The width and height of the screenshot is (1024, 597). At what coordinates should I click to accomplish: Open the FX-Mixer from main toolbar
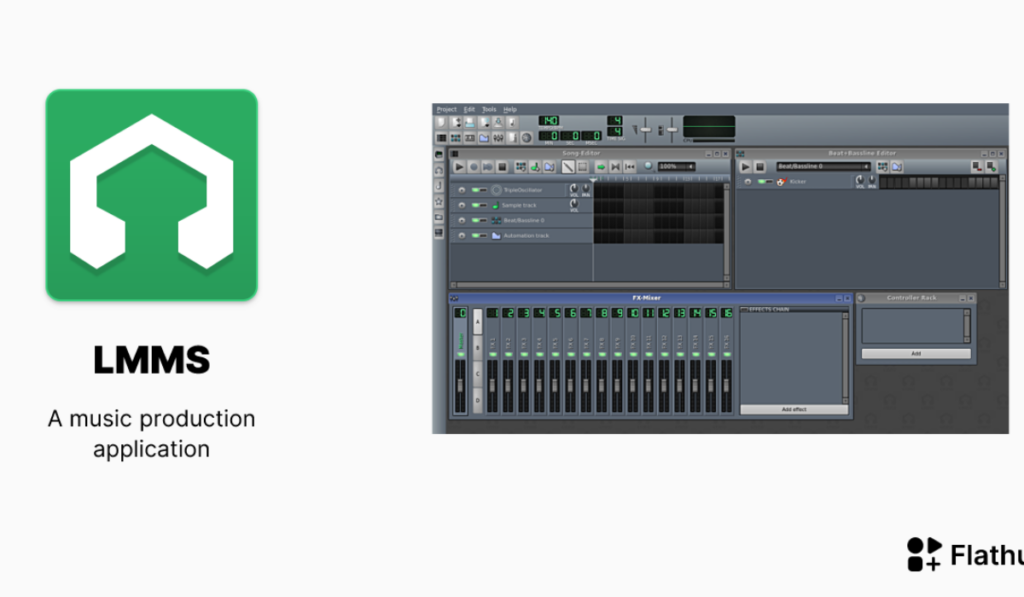click(x=498, y=137)
